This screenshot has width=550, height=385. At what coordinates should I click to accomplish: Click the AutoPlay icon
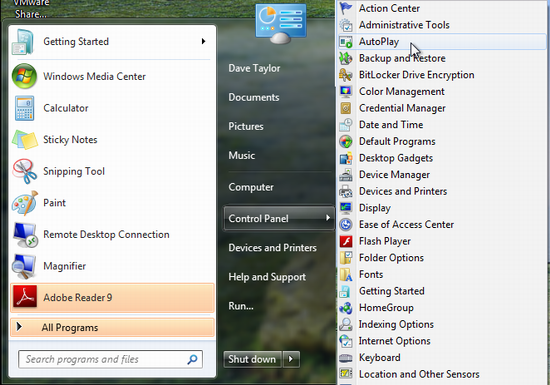pos(346,42)
